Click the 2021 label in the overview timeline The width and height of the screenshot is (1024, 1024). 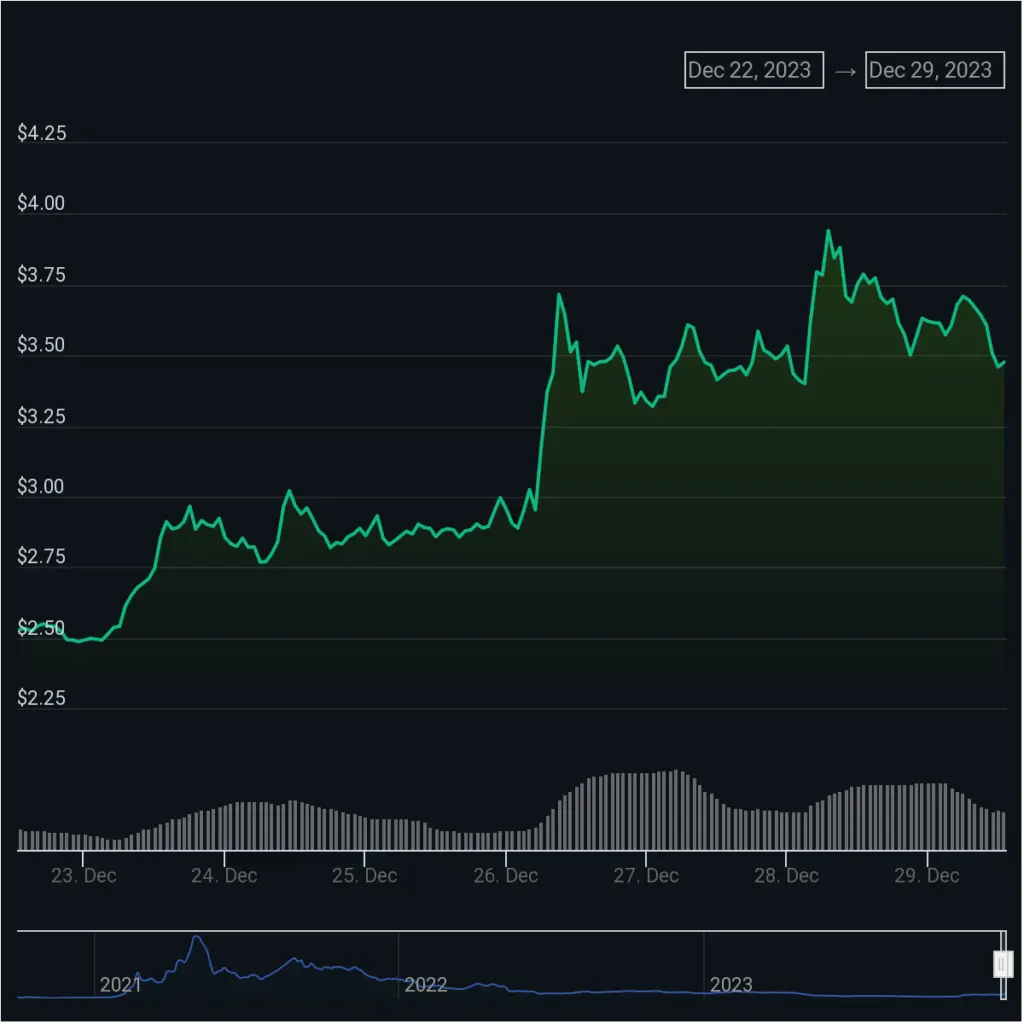point(122,985)
